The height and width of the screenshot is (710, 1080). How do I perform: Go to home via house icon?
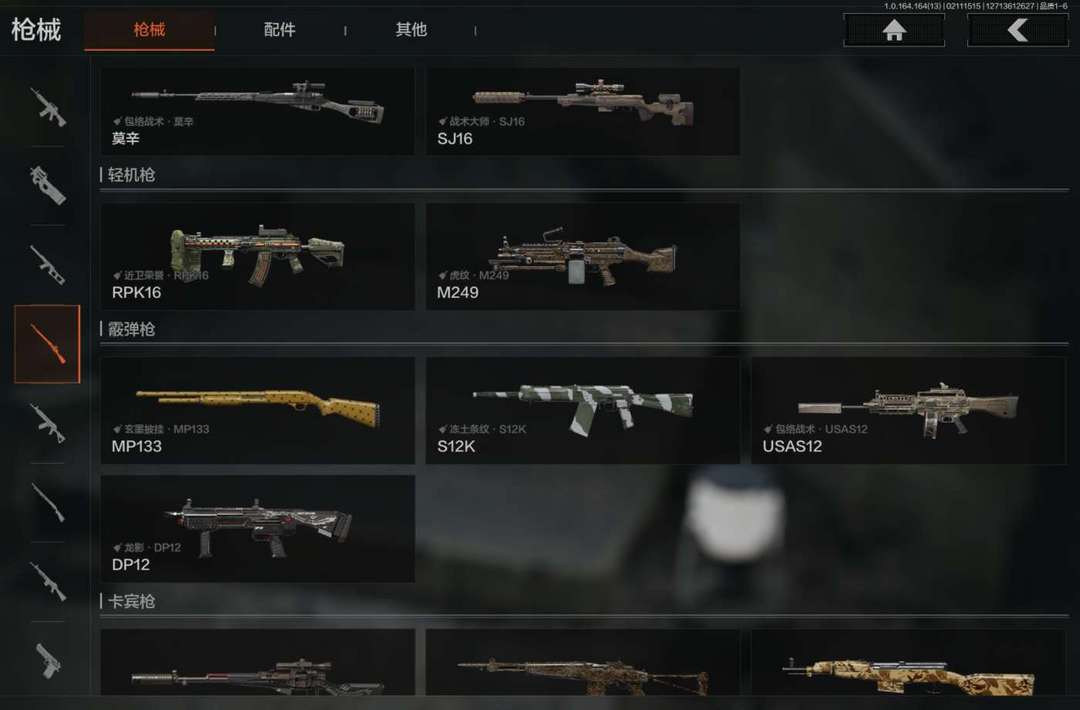pos(894,30)
